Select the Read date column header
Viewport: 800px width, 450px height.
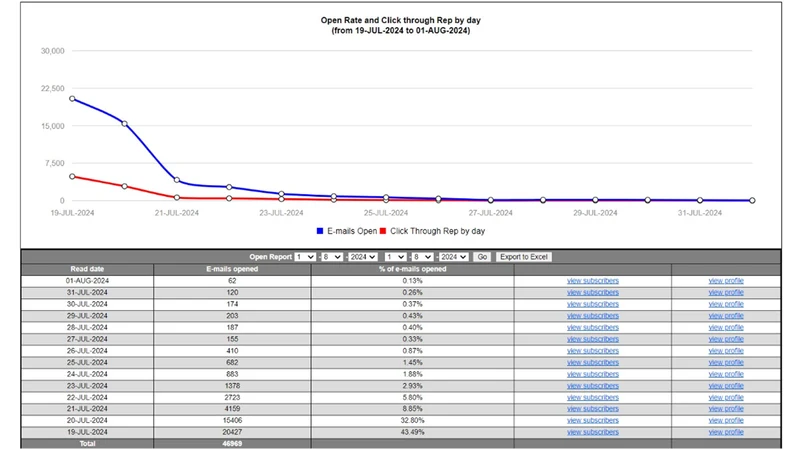pyautogui.click(x=87, y=269)
